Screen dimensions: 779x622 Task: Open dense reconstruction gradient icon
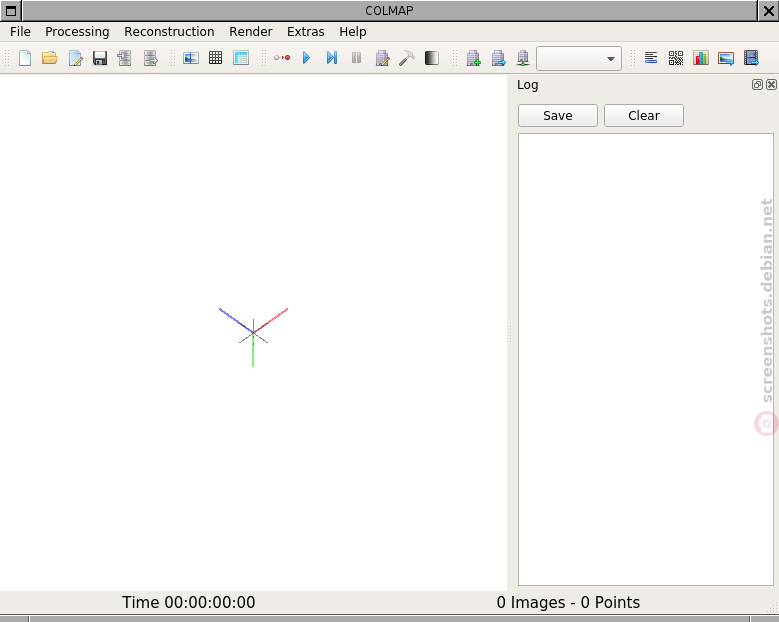tap(432, 58)
